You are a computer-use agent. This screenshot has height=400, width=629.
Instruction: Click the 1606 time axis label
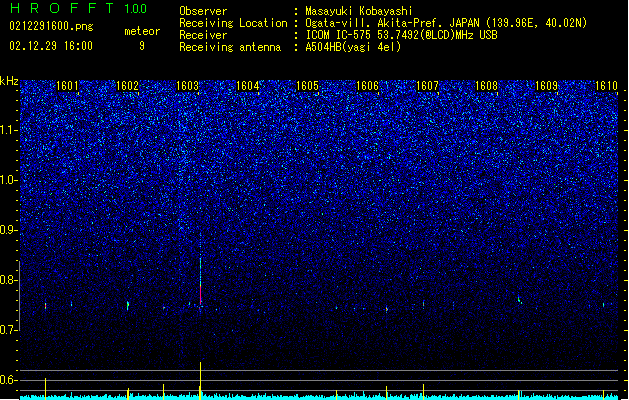(367, 85)
